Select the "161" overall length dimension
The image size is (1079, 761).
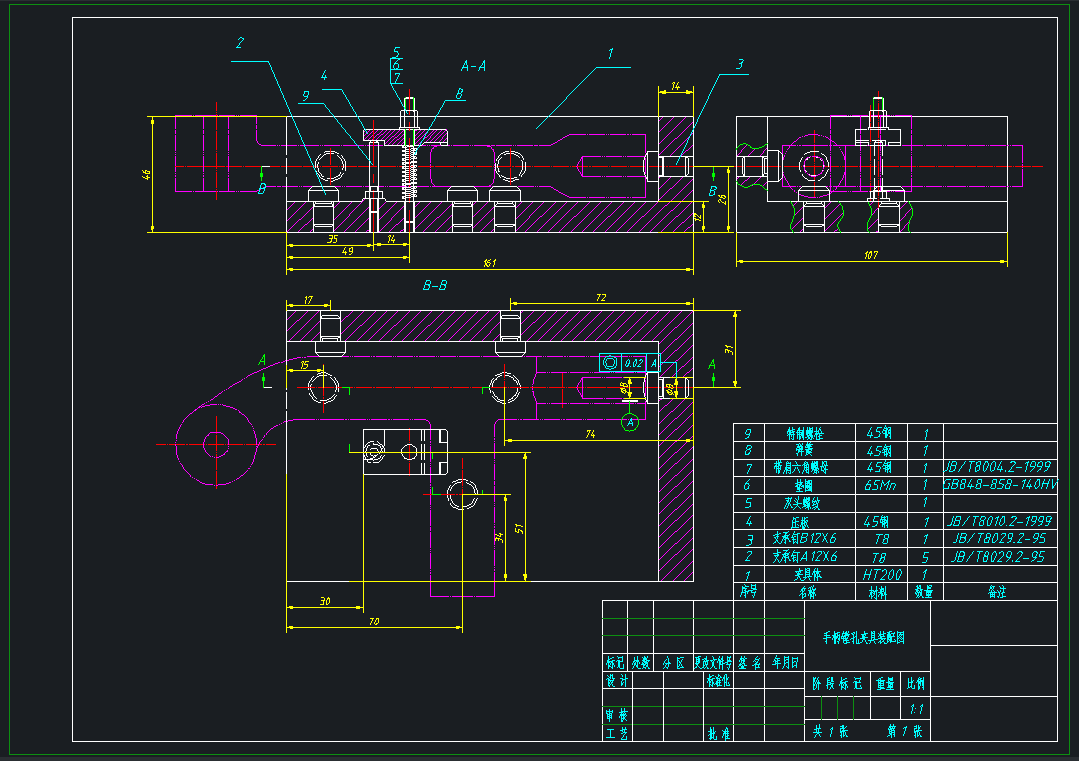tap(489, 263)
